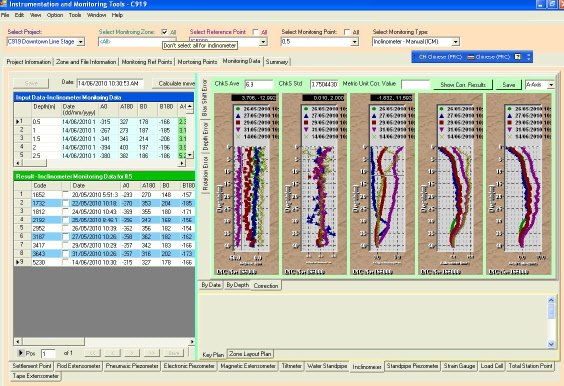Image resolution: width=564 pixels, height=386 pixels.
Task: Open the Select Monitoring Point dropdown arrow
Action: click(x=355, y=42)
